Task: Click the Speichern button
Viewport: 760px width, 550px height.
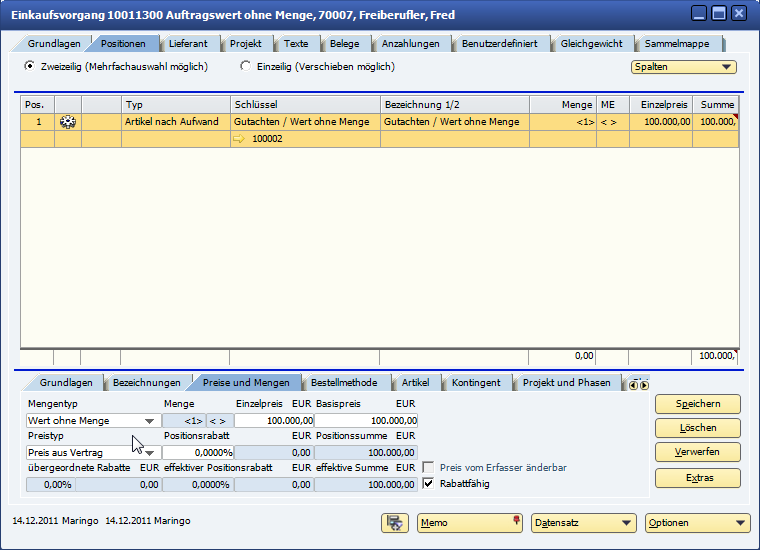Action: coord(698,404)
